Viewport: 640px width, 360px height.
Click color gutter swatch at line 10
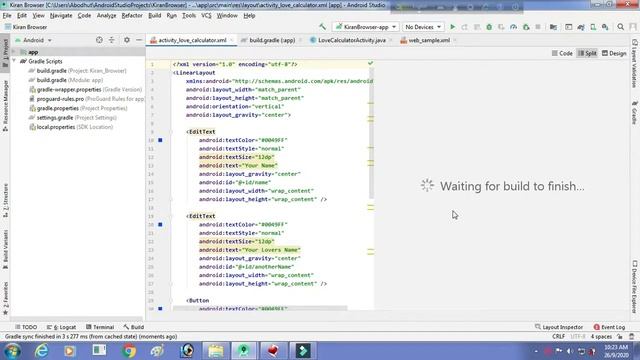tap(160, 140)
